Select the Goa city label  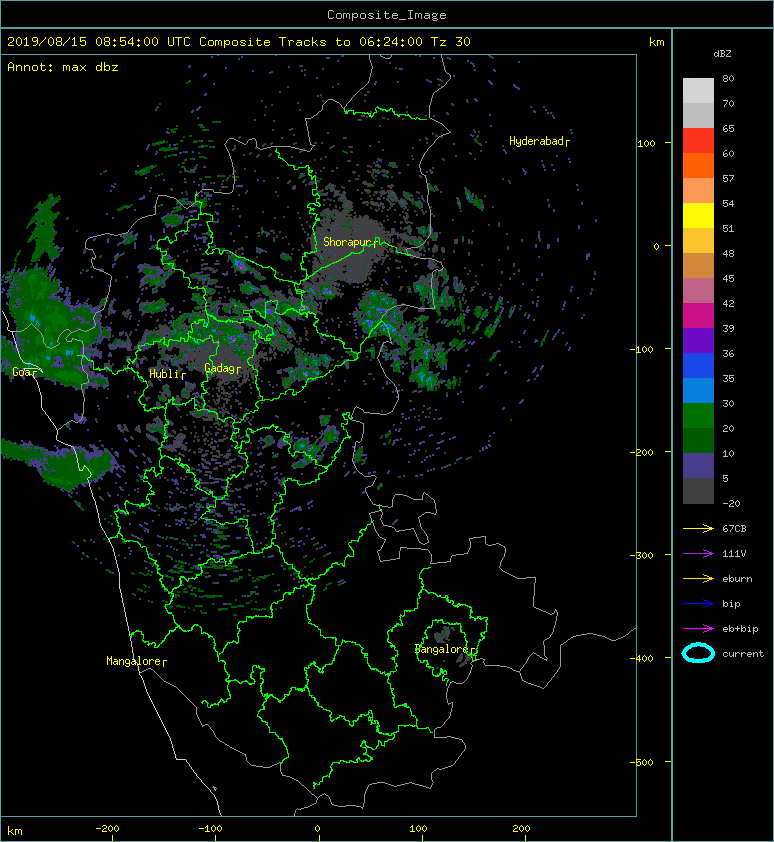click(x=25, y=372)
